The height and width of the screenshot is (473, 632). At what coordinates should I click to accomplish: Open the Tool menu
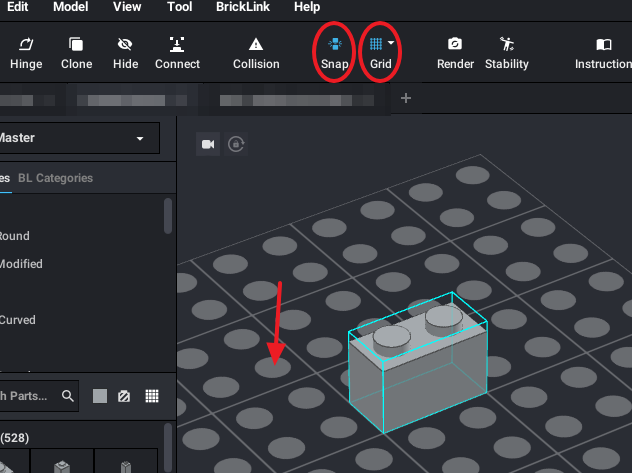pyautogui.click(x=179, y=7)
